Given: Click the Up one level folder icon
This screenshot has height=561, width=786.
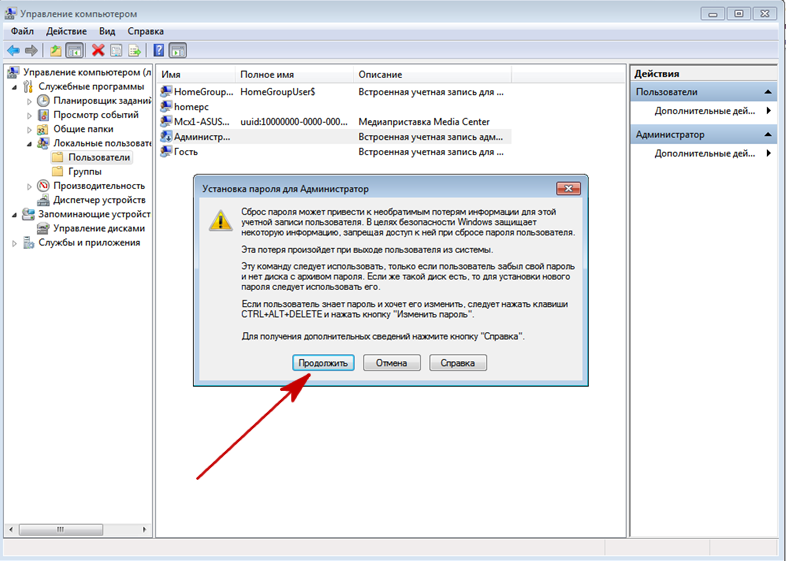Looking at the screenshot, I should (56, 50).
